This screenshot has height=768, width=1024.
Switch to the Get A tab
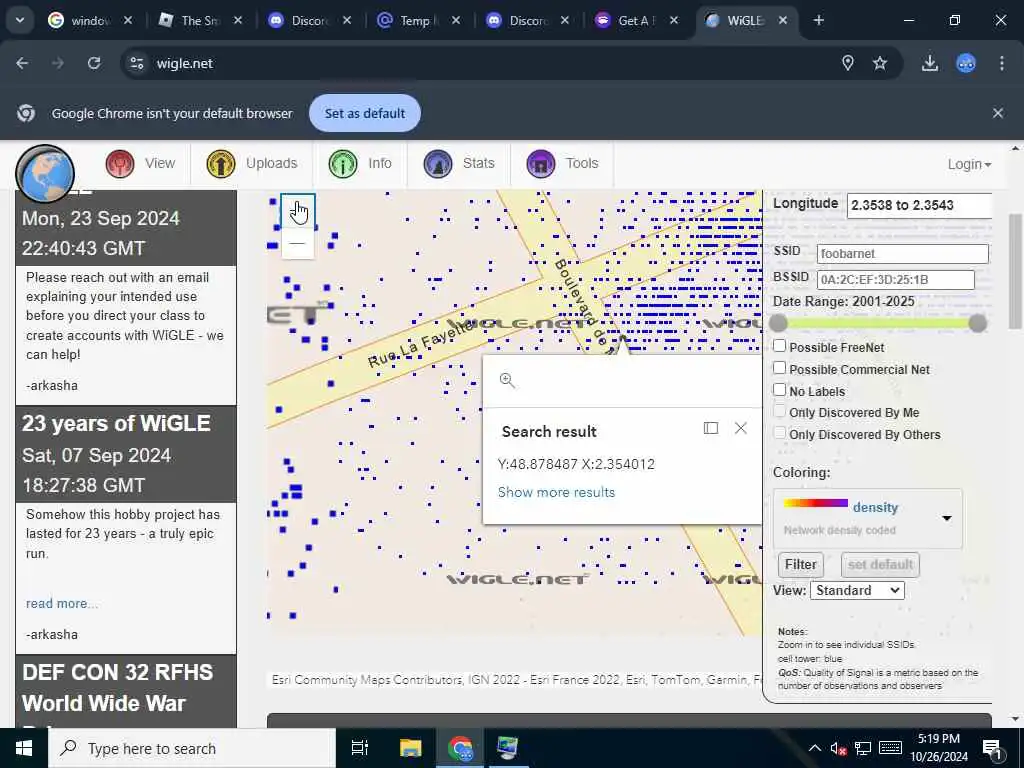point(635,20)
